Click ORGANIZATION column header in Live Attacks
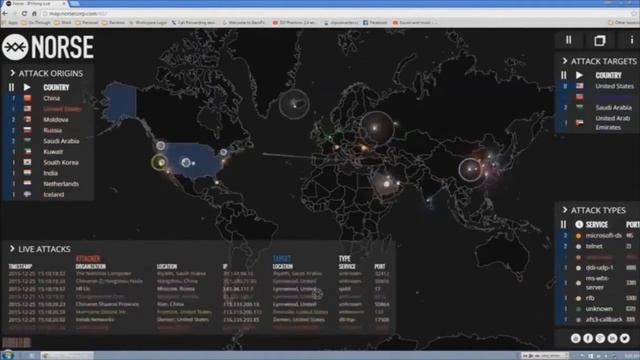Screen dimensions: 640x360 point(91,266)
